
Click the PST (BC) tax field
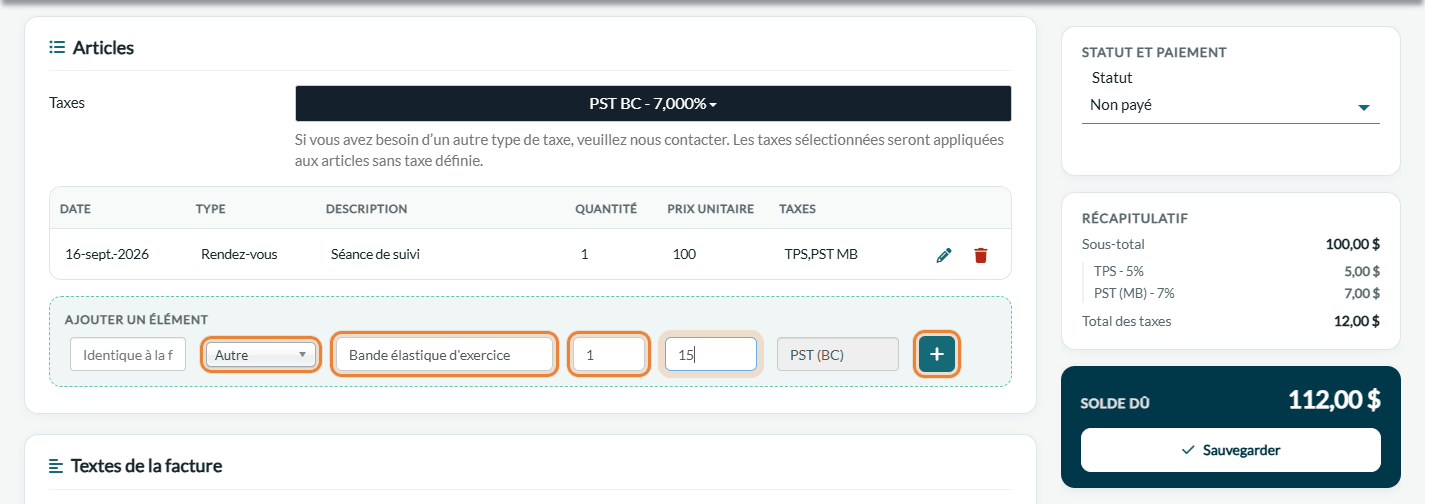pos(838,354)
